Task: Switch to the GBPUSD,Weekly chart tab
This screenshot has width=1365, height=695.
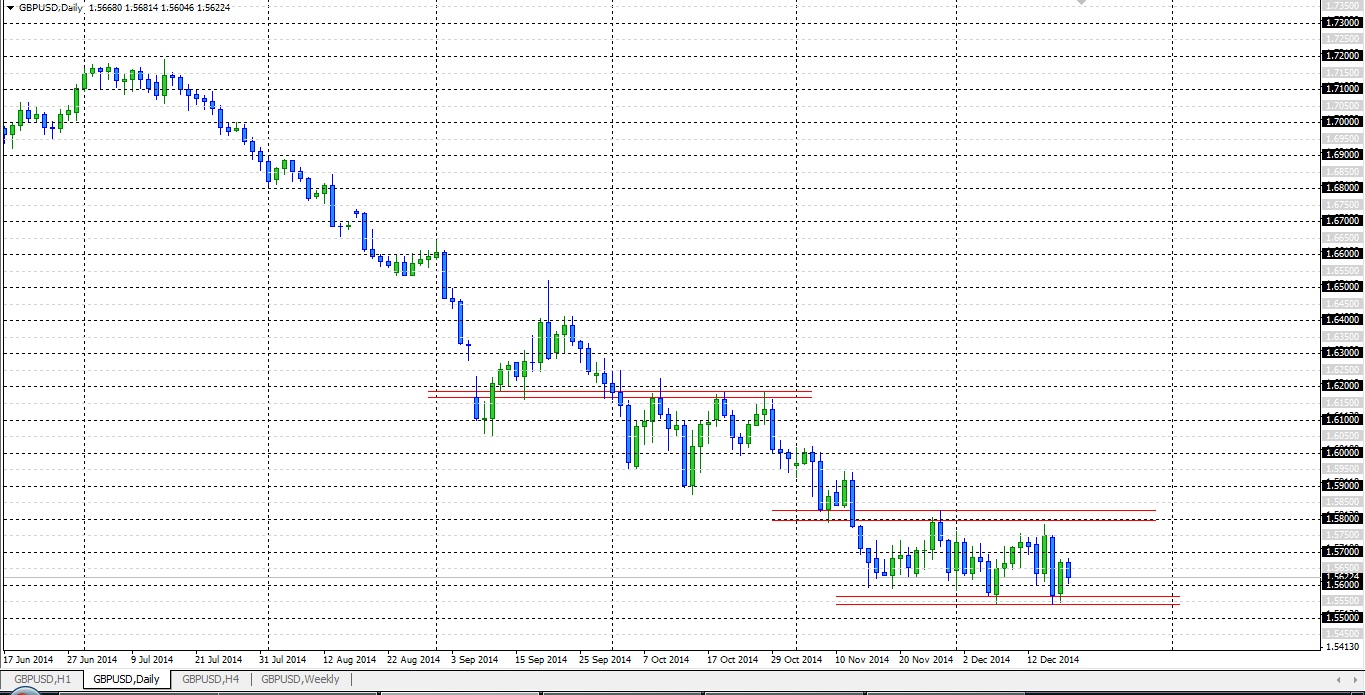Action: pos(300,680)
